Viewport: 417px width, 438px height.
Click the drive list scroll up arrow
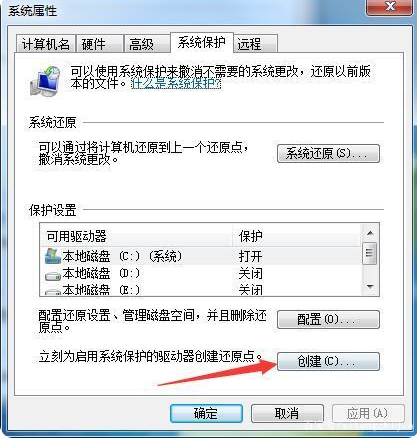tap(370, 233)
